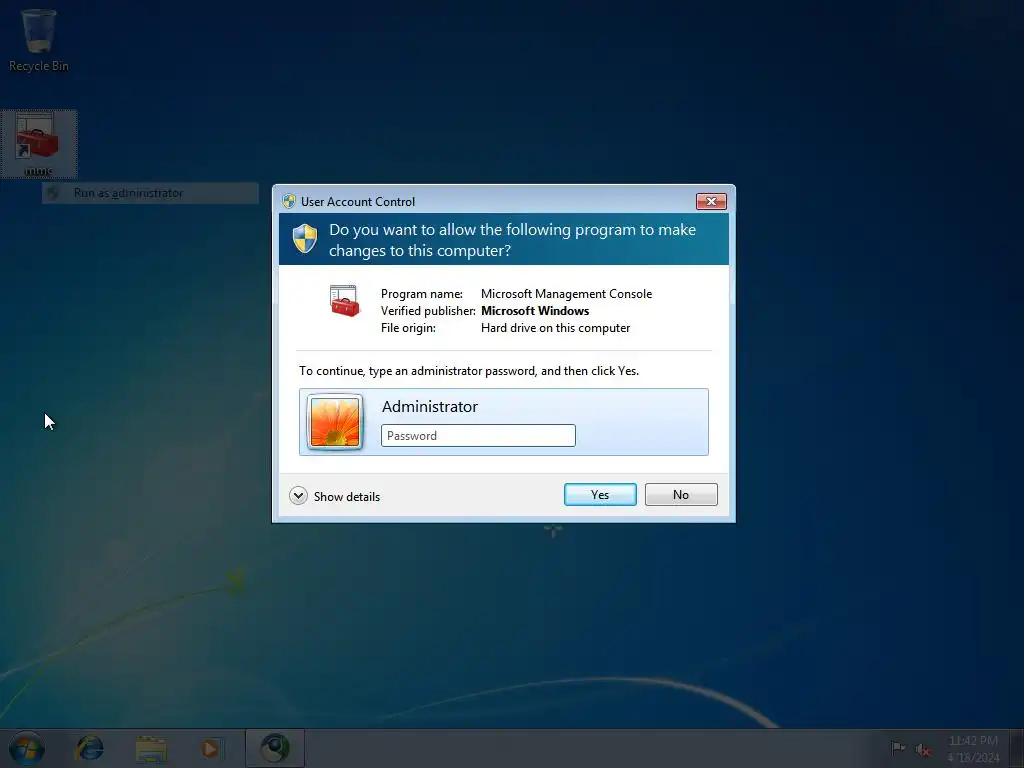The image size is (1024, 768).
Task: Launch Internet Explorer from taskbar
Action: [x=89, y=748]
